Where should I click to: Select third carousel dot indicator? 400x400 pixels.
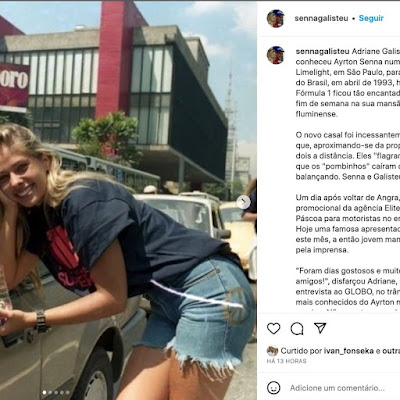click(x=56, y=392)
